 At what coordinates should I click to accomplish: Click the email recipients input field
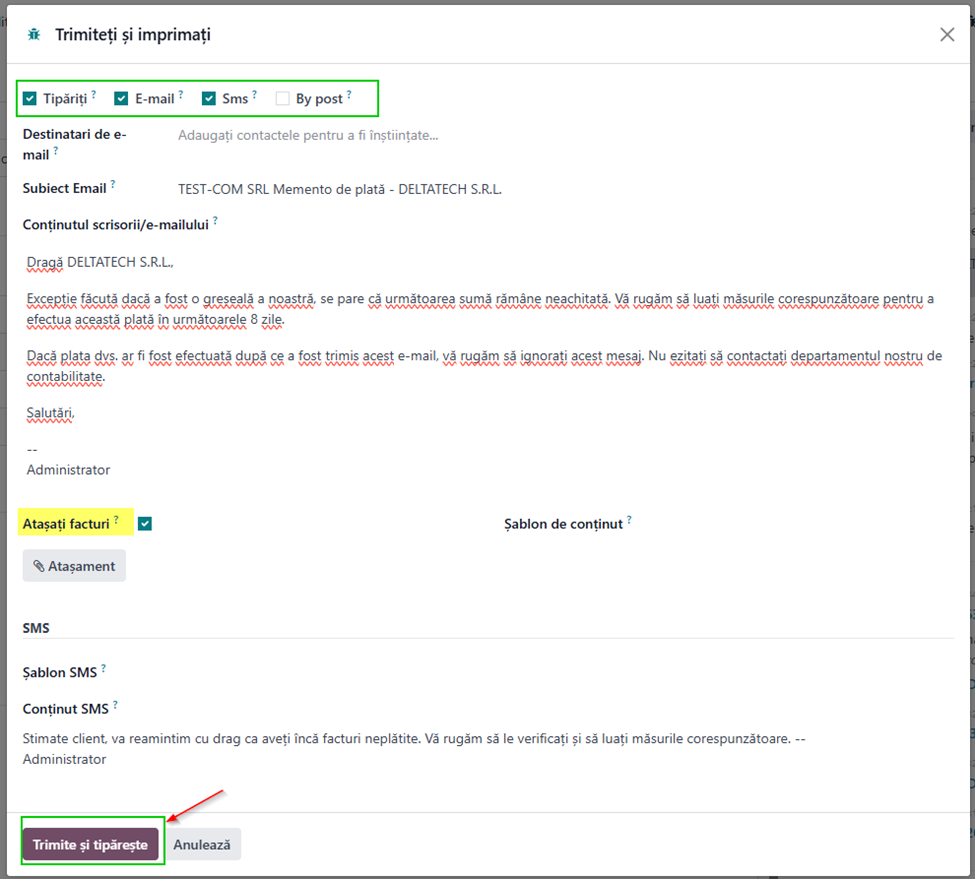[565, 136]
